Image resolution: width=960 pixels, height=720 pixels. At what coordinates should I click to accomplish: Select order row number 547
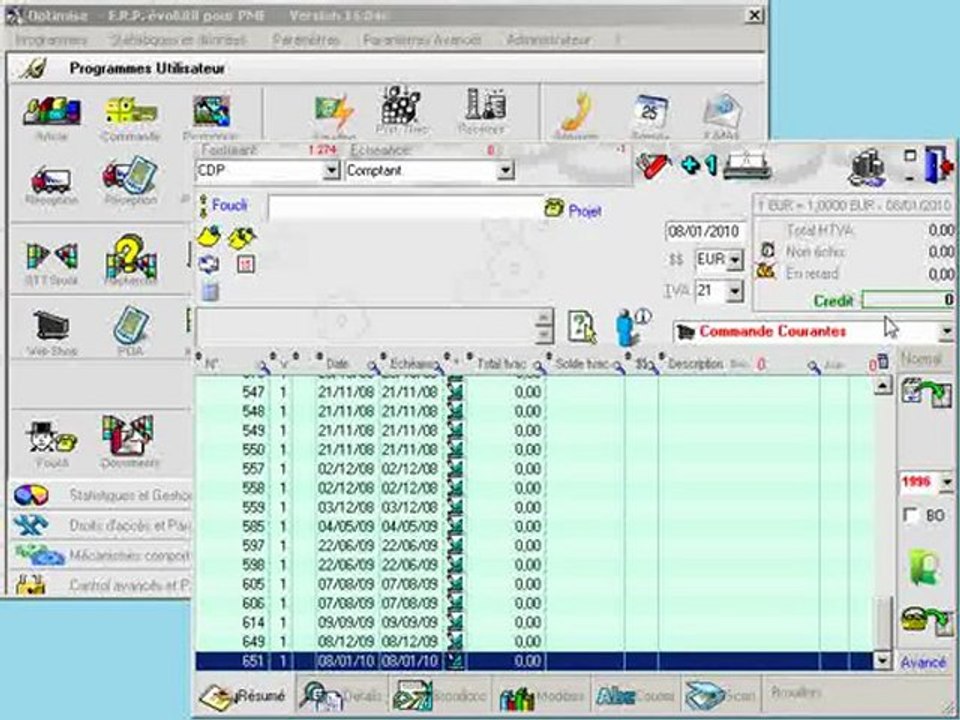534,392
